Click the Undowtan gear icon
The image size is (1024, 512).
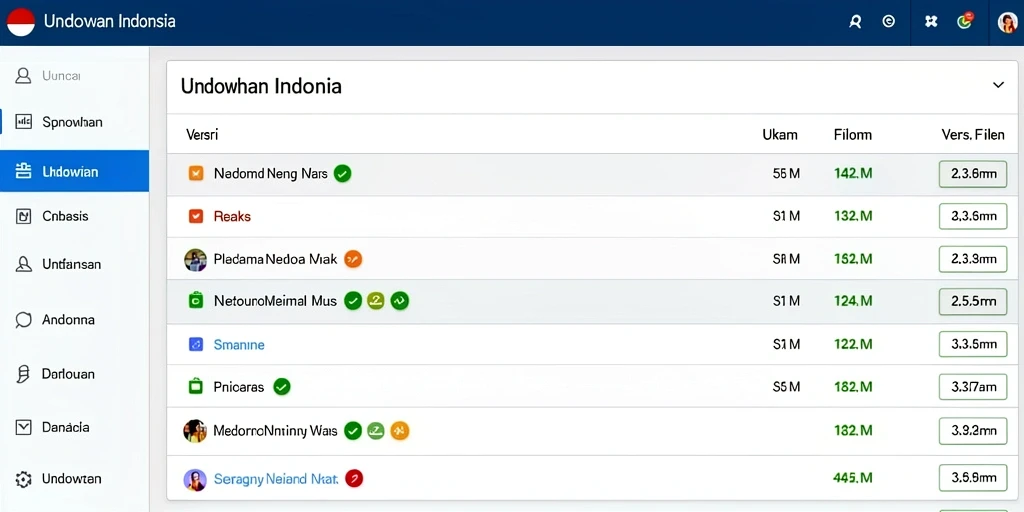[23, 479]
